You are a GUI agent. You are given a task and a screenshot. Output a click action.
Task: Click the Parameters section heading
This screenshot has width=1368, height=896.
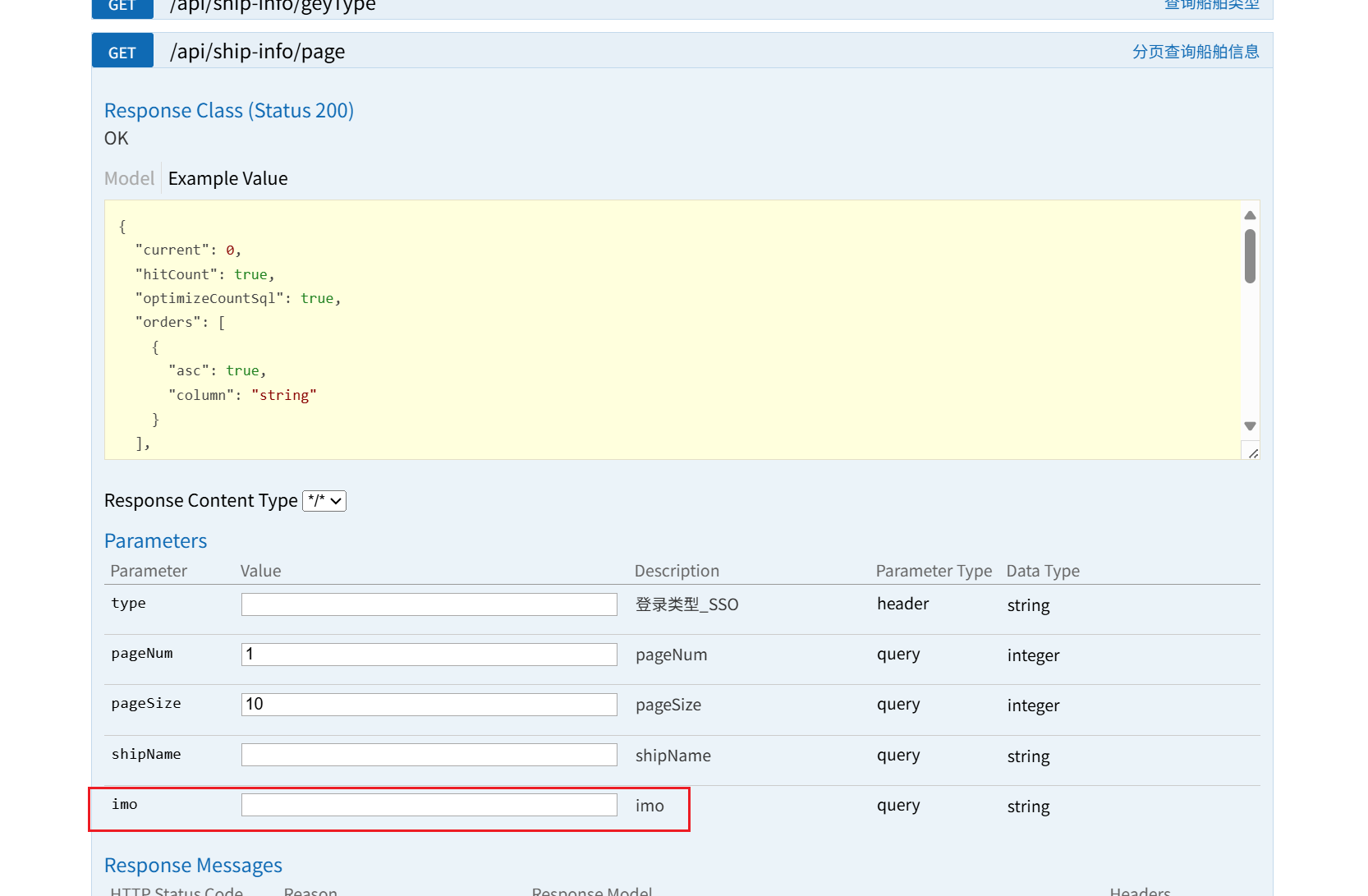pyautogui.click(x=155, y=540)
